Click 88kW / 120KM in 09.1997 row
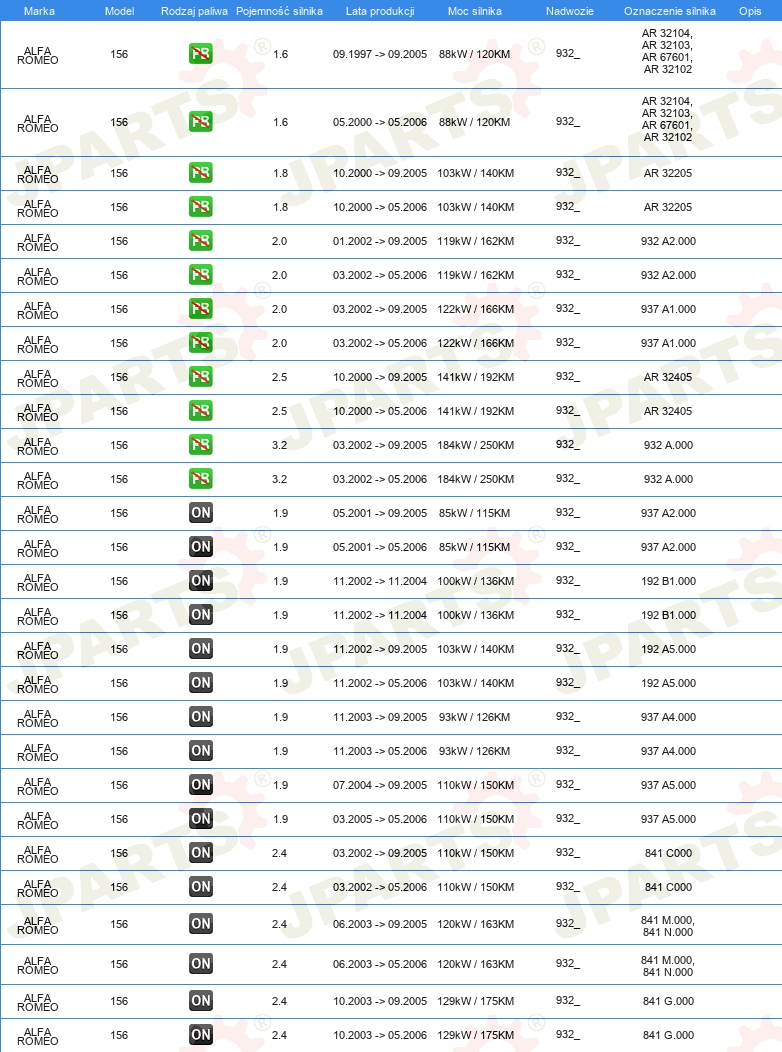The height and width of the screenshot is (1052, 782). tap(474, 54)
